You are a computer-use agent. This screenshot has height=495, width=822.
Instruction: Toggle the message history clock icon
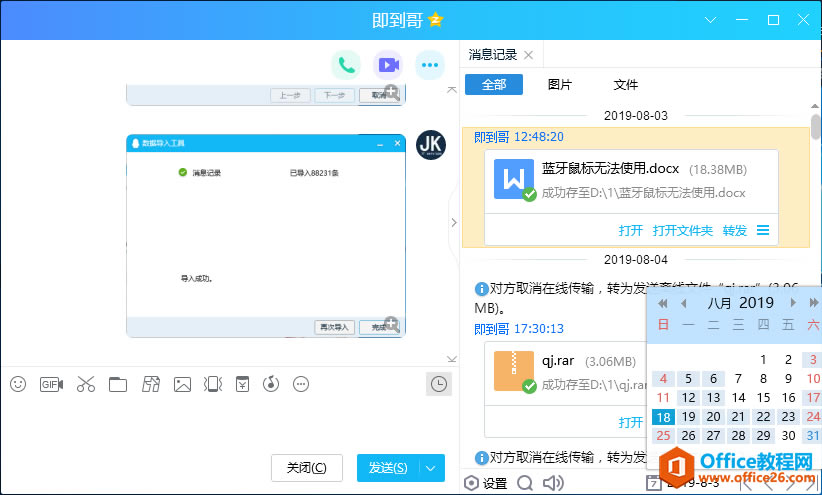point(439,384)
